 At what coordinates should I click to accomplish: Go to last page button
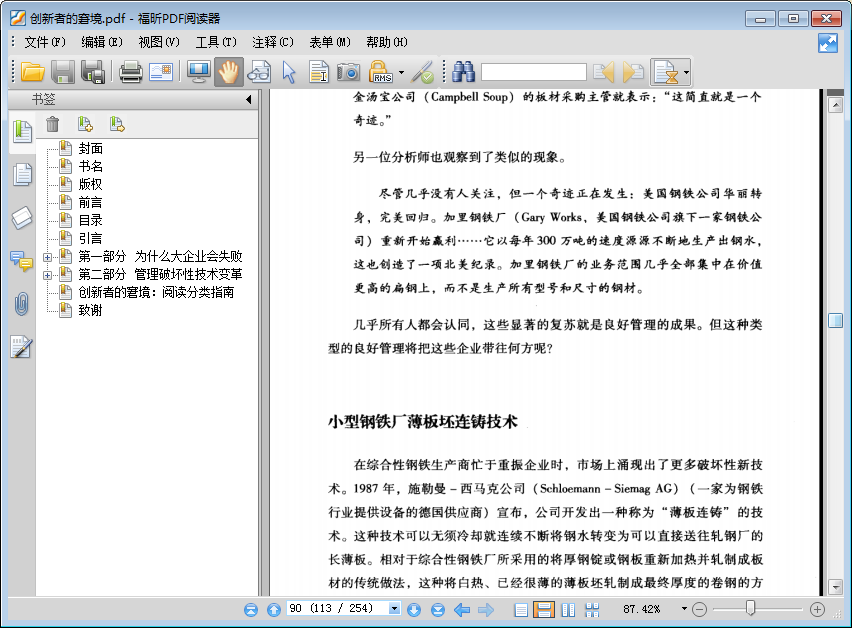click(438, 610)
